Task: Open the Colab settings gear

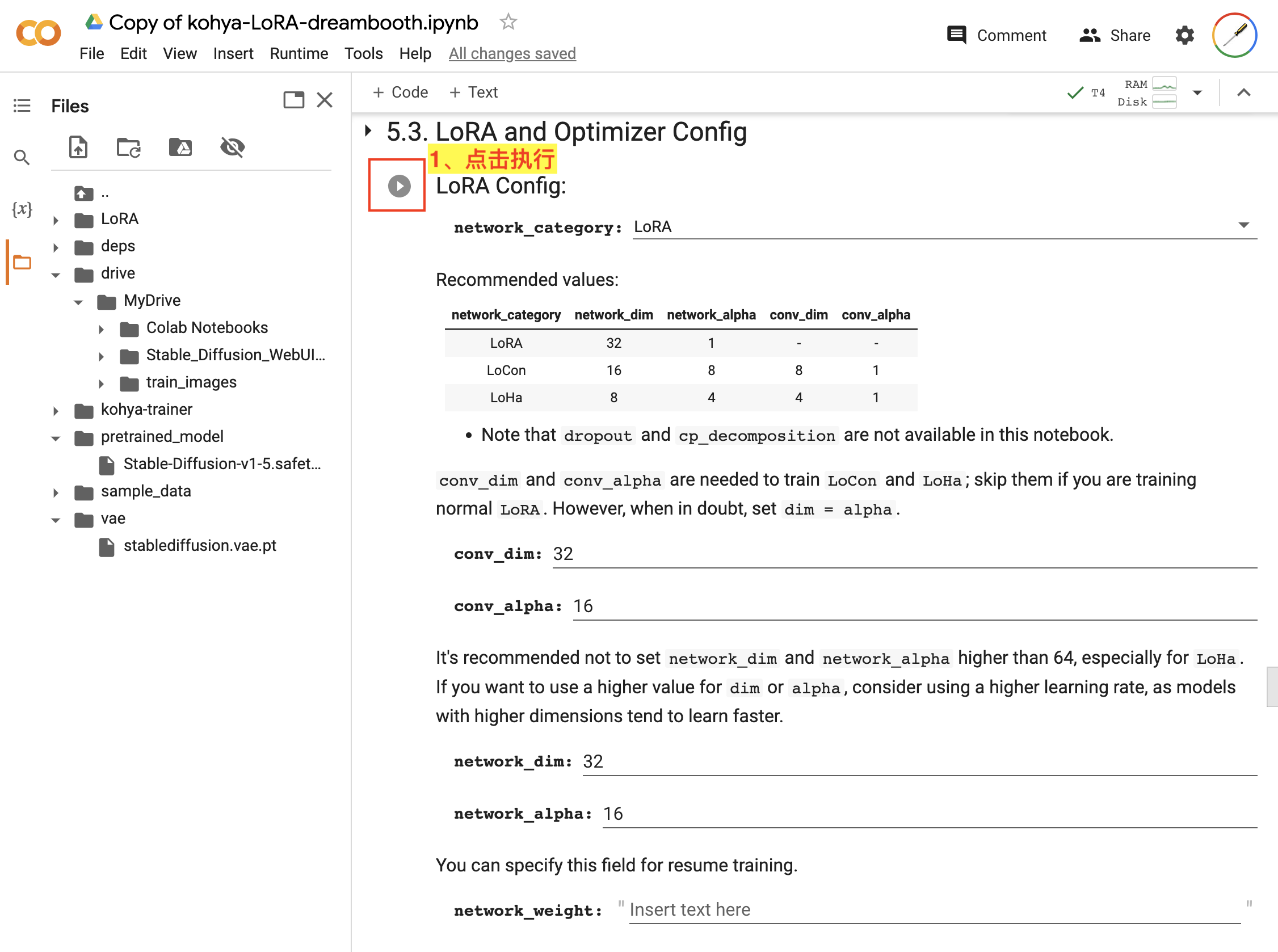Action: [x=1184, y=35]
